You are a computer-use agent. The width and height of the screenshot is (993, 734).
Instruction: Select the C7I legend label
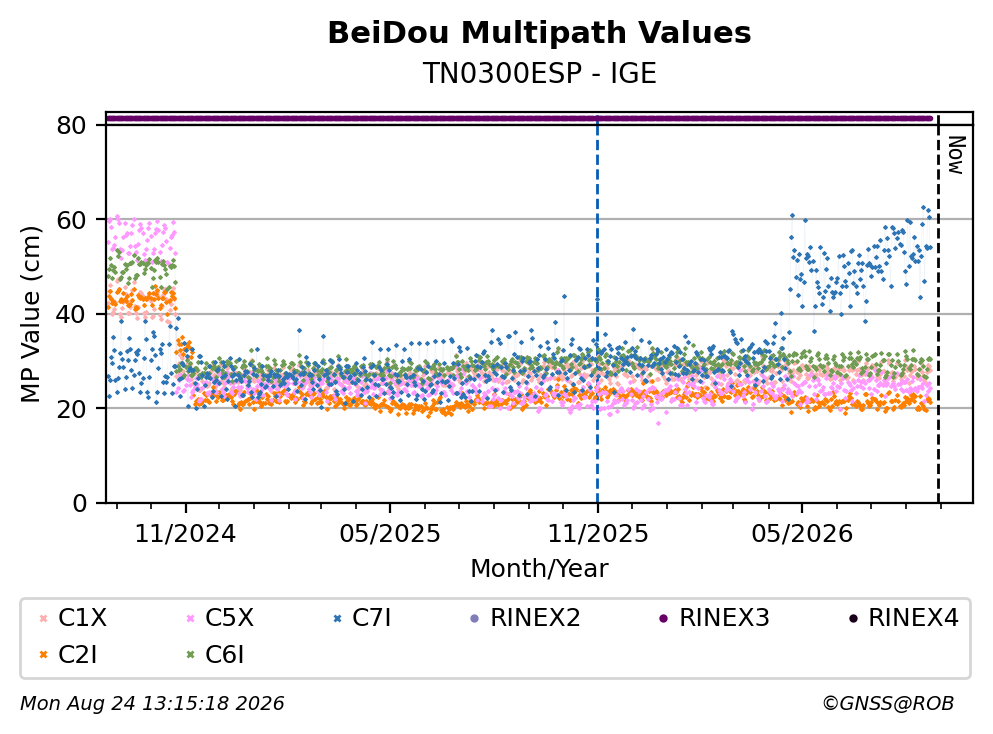click(372, 618)
